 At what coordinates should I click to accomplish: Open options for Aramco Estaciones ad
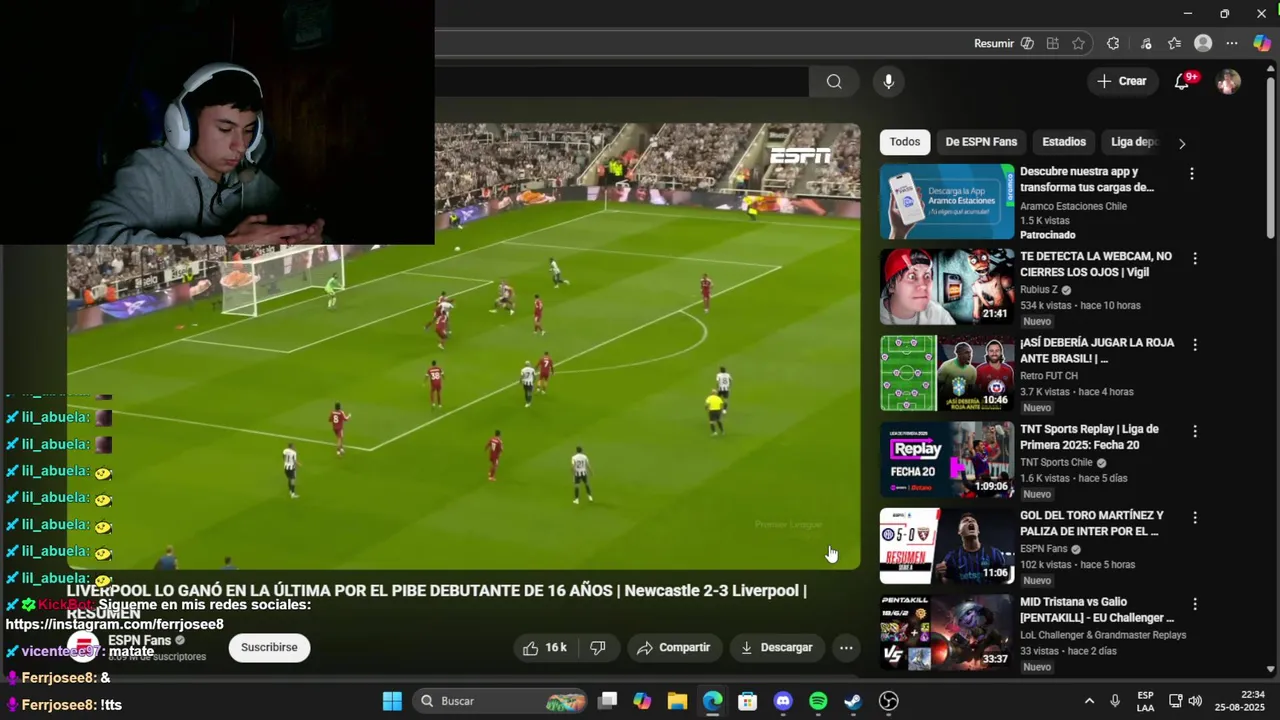(1191, 174)
